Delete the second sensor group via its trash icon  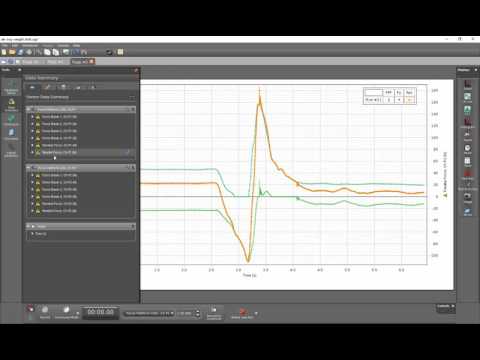pos(133,168)
